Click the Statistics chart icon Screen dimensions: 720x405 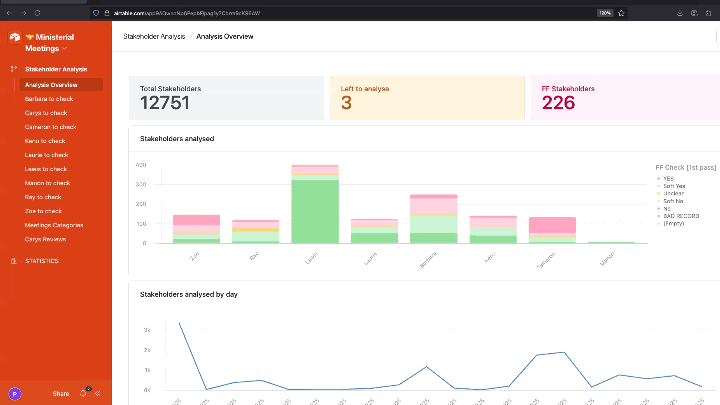click(14, 261)
